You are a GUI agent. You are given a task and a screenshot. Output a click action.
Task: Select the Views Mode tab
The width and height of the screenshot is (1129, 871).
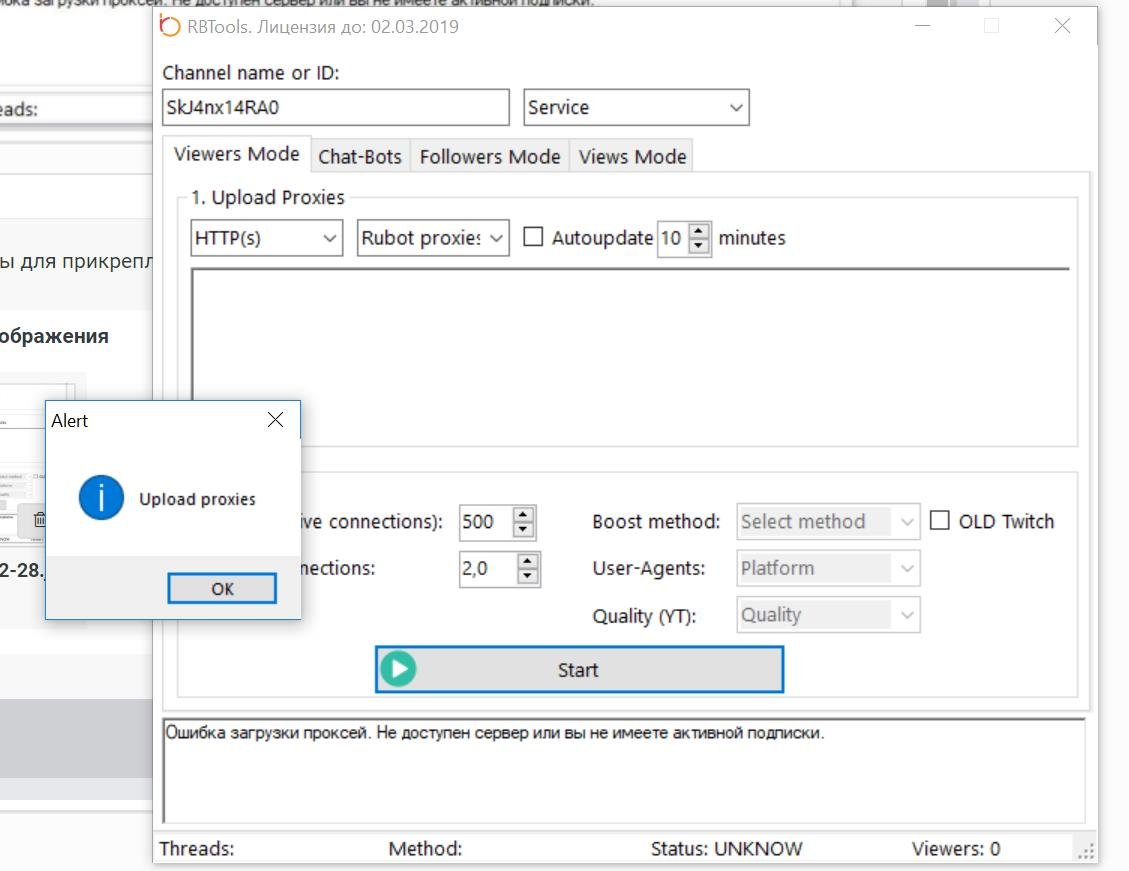[x=632, y=156]
